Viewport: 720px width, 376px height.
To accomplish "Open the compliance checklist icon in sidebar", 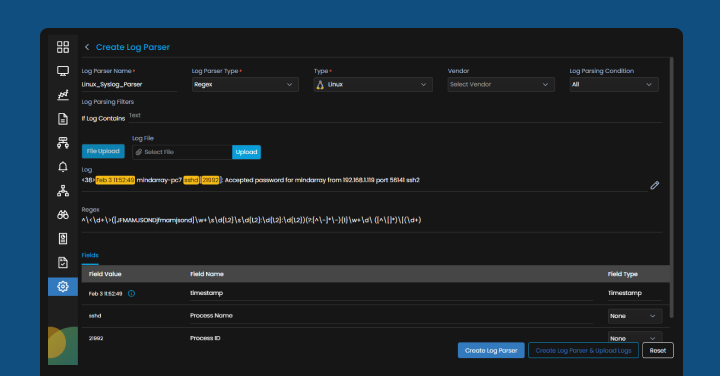I will 63,262.
